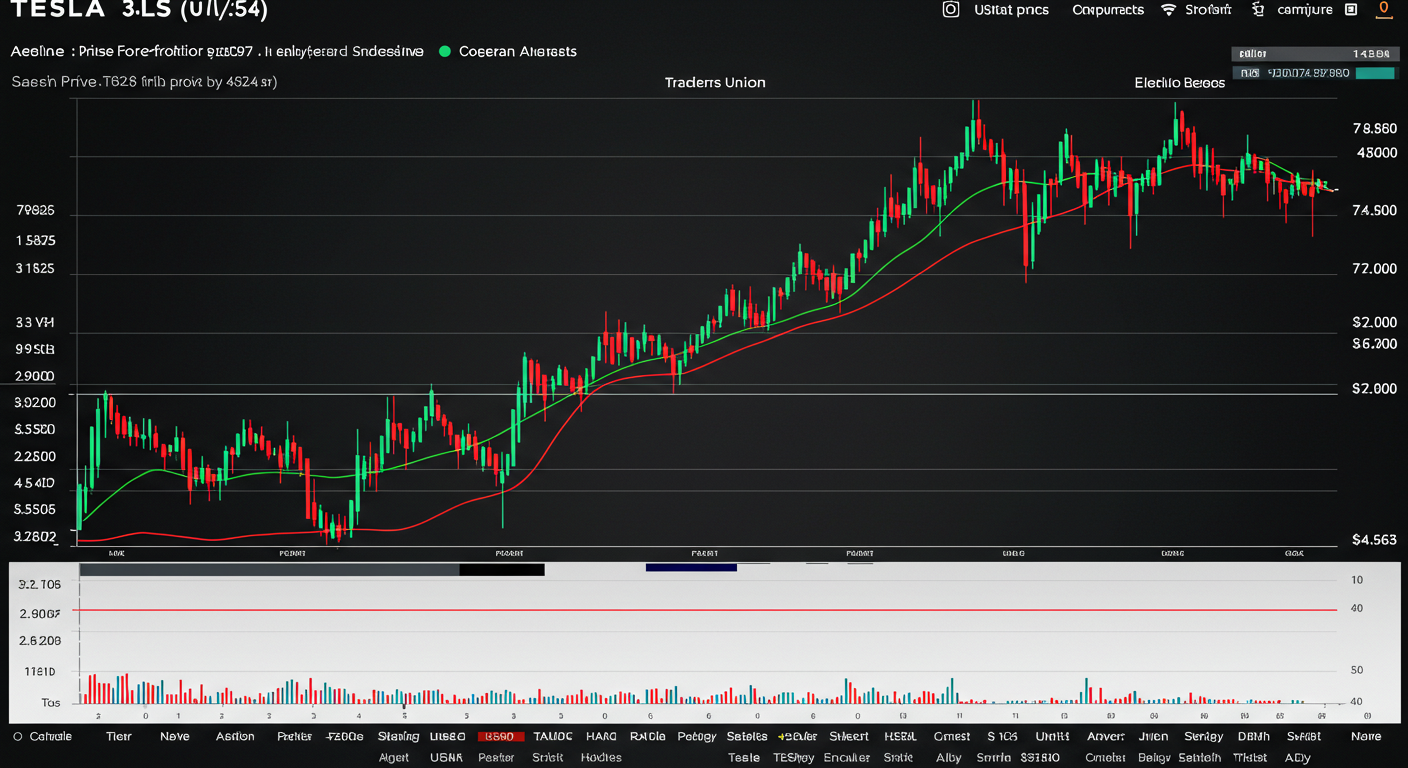Click the "Slheert" bottom bar item
This screenshot has height=768, width=1408.
(848, 736)
